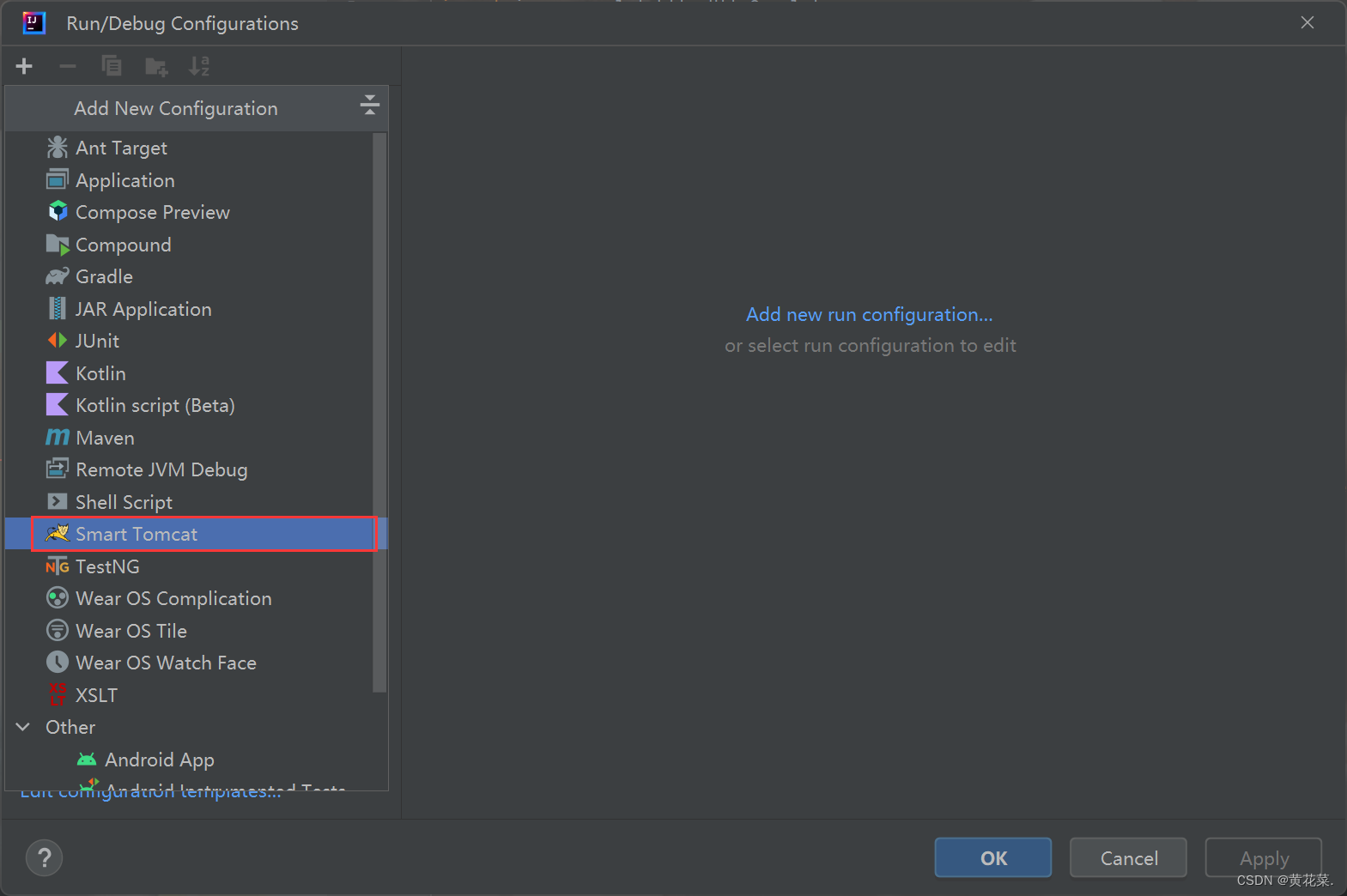This screenshot has width=1347, height=896.
Task: Click the JAR Application archive icon
Action: pyautogui.click(x=58, y=309)
